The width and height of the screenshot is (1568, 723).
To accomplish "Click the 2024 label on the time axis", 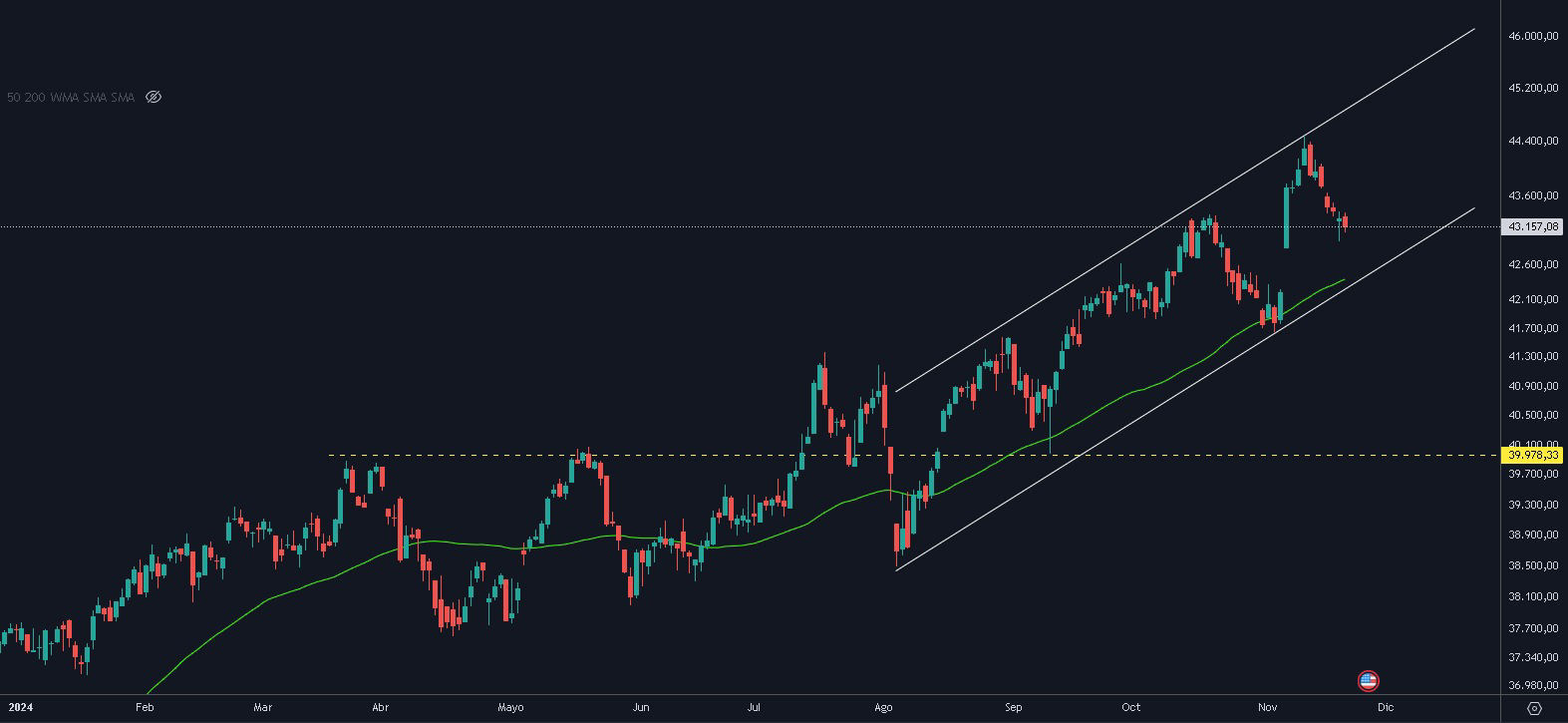I will point(19,708).
